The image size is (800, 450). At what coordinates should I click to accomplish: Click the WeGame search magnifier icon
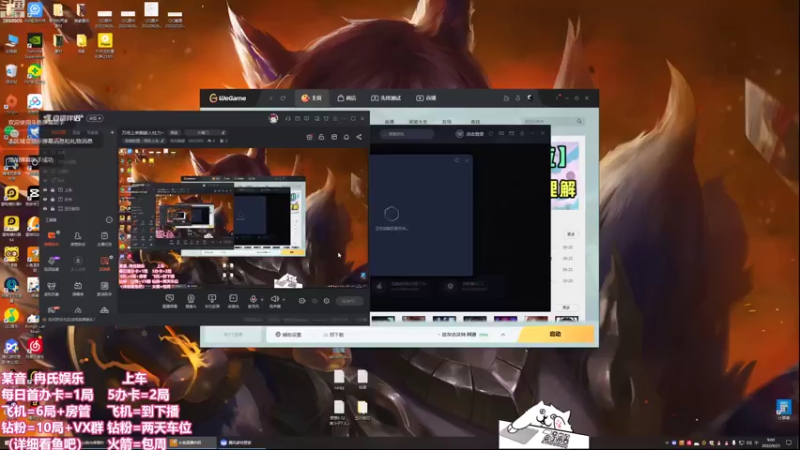click(579, 121)
